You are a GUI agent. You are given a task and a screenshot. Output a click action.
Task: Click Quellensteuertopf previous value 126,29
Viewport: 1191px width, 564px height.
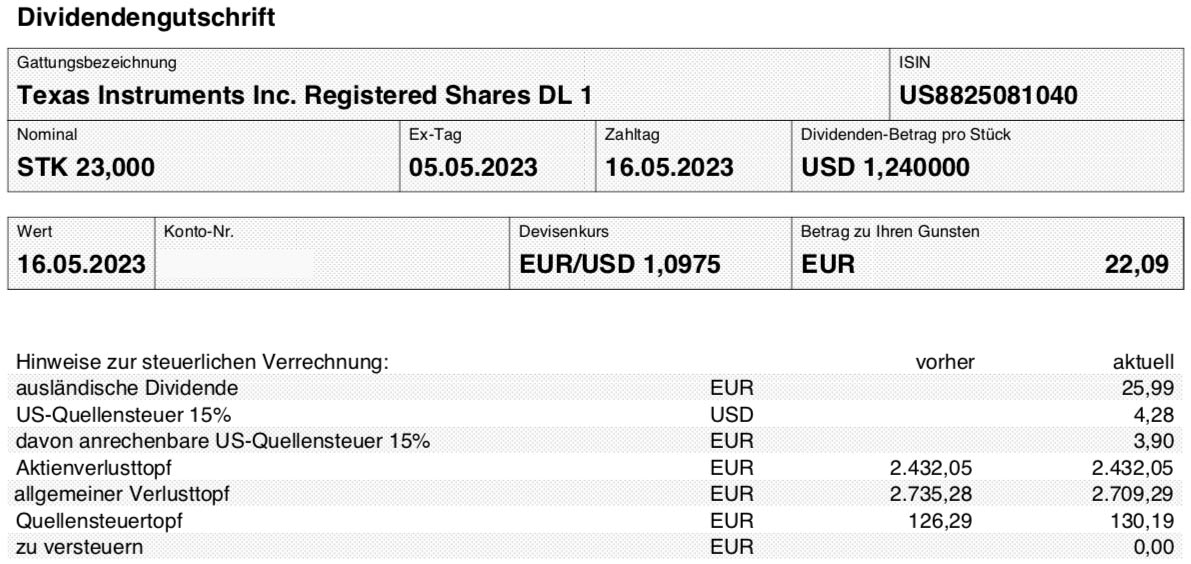point(940,521)
